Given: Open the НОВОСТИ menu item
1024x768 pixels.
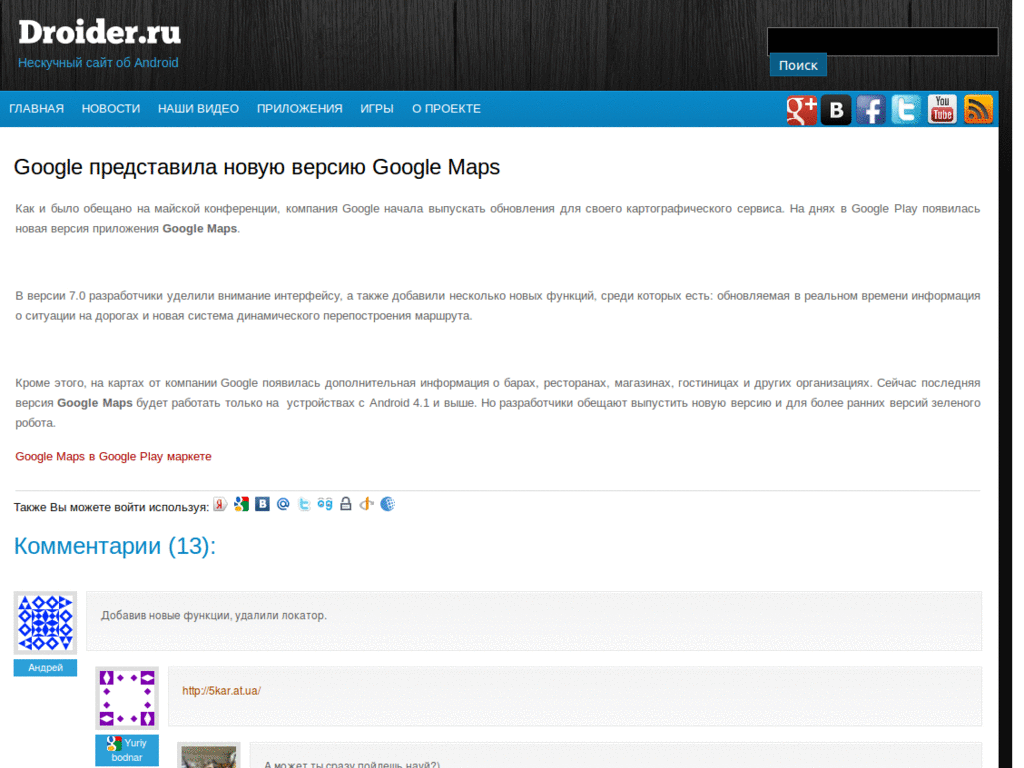Looking at the screenshot, I should 111,108.
